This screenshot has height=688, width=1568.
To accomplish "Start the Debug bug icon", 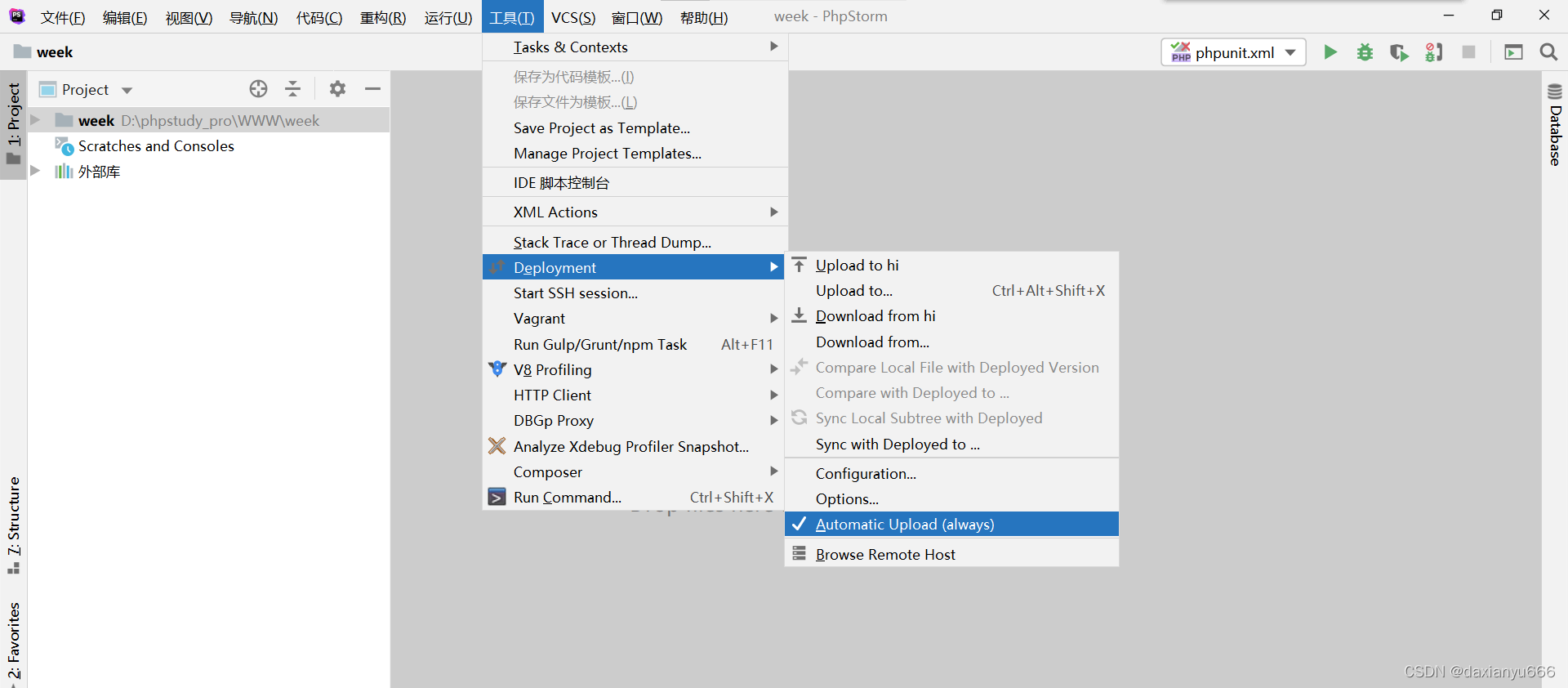I will [1365, 51].
